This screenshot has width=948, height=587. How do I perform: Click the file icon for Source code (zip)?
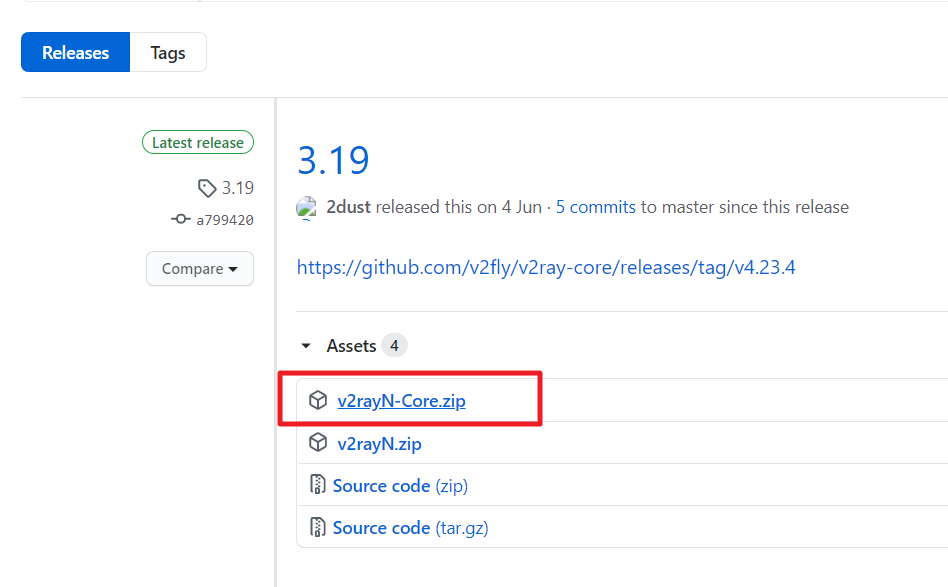tap(318, 485)
